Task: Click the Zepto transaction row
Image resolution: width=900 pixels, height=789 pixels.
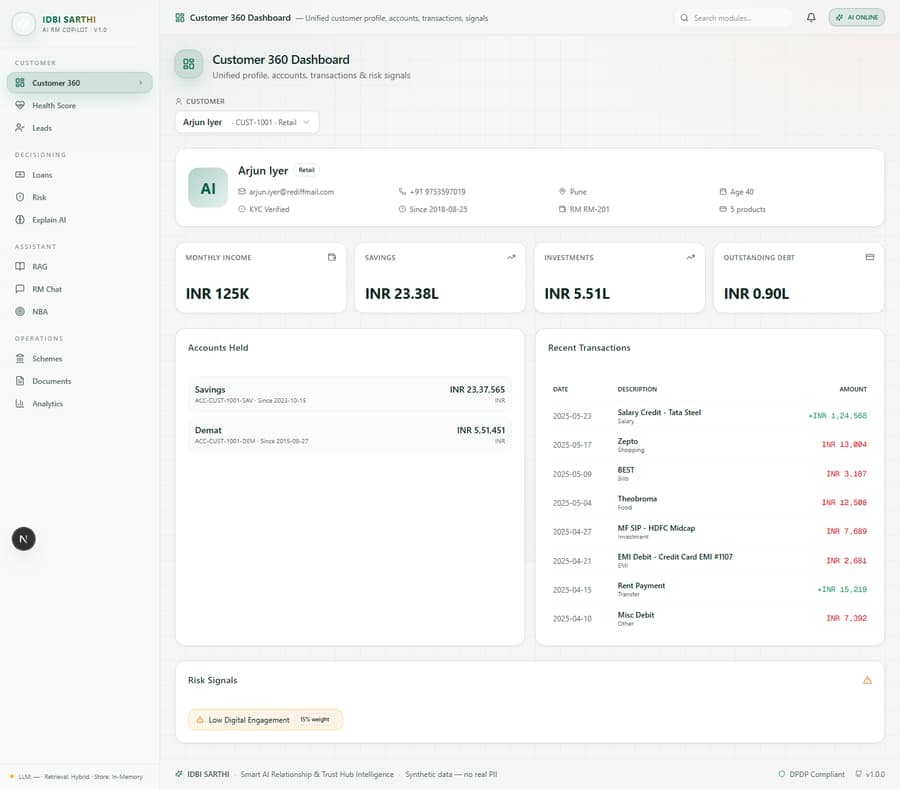Action: 709,445
